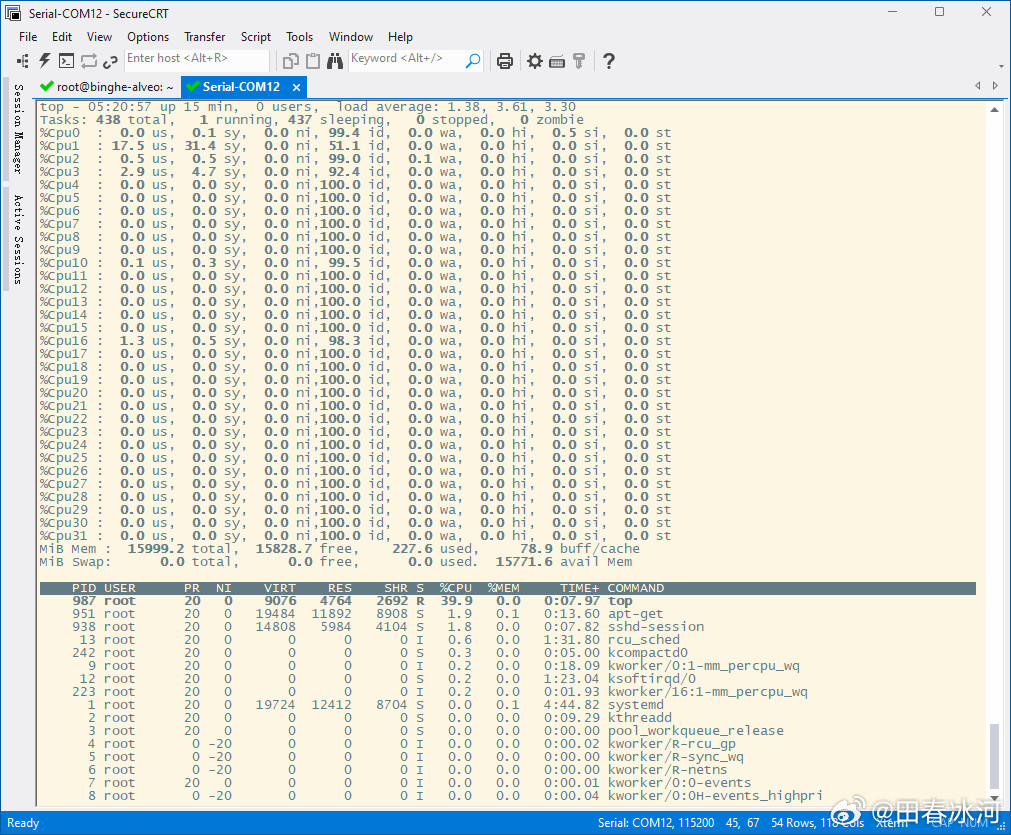Click '15828.7 free' memory value

pos(304,549)
